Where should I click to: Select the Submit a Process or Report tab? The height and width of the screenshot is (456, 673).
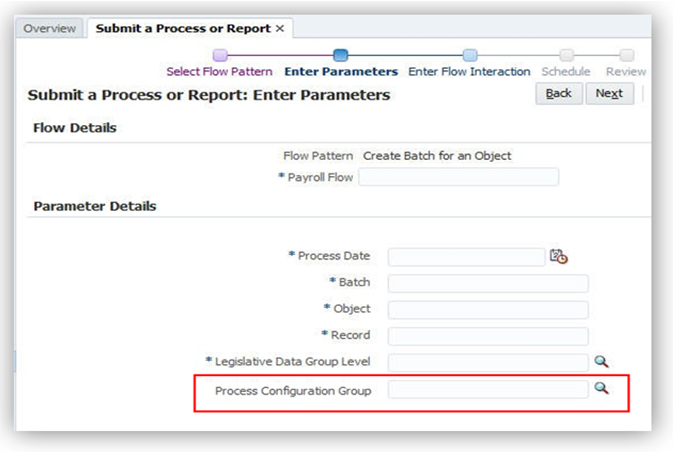183,28
